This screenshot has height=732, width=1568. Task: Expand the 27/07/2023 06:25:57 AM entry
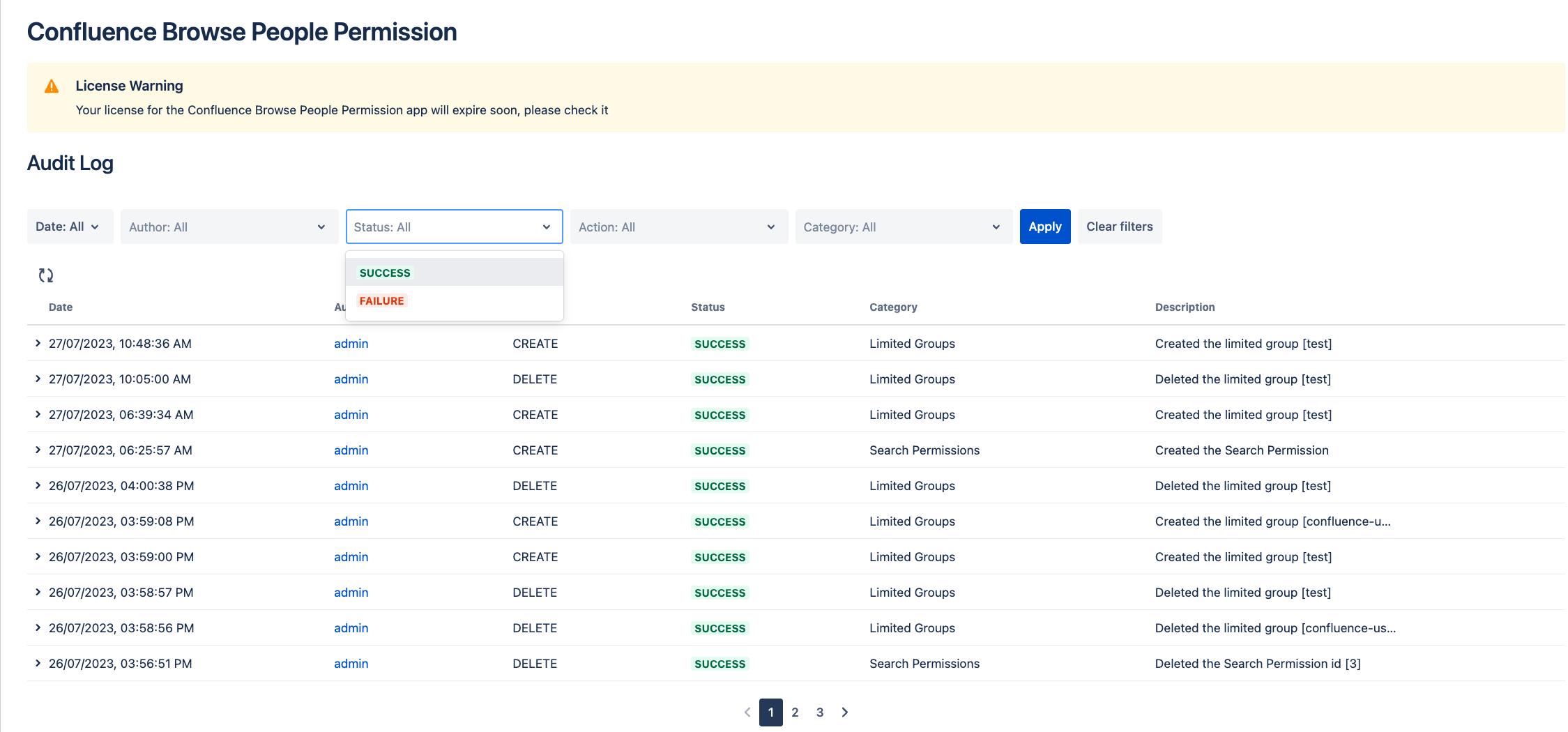[38, 450]
